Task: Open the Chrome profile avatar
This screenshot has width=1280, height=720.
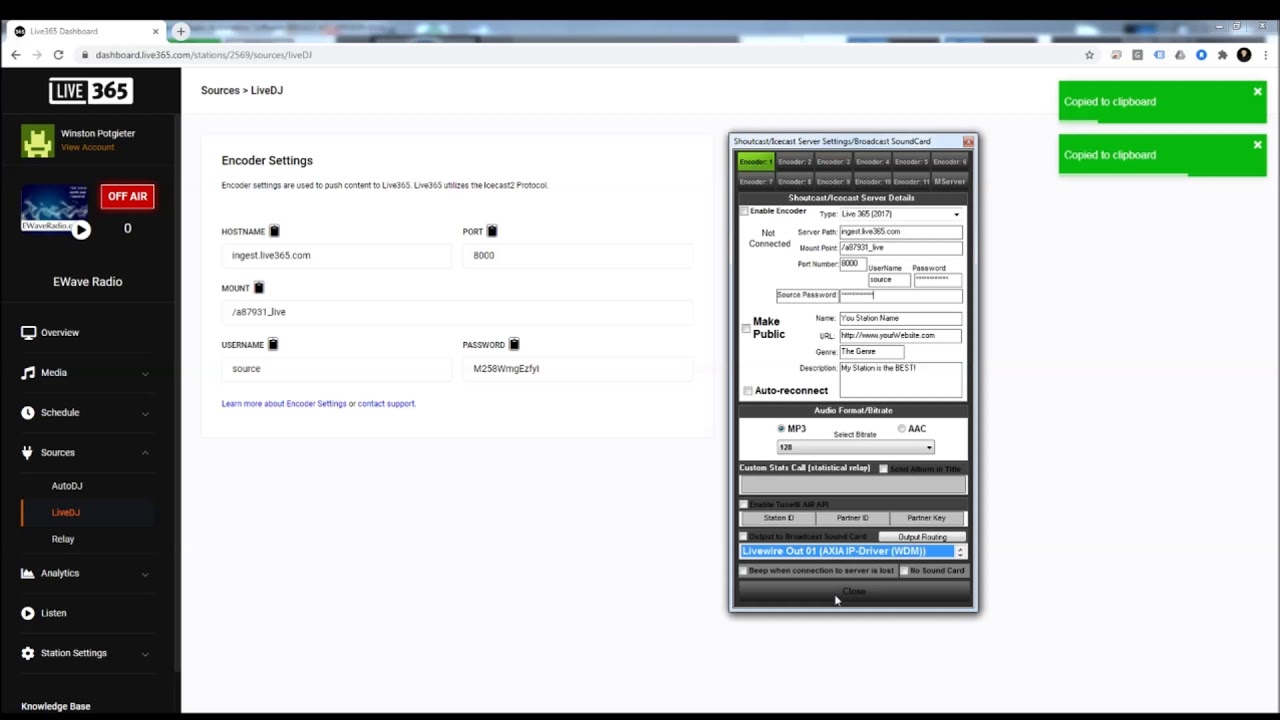Action: point(1244,55)
